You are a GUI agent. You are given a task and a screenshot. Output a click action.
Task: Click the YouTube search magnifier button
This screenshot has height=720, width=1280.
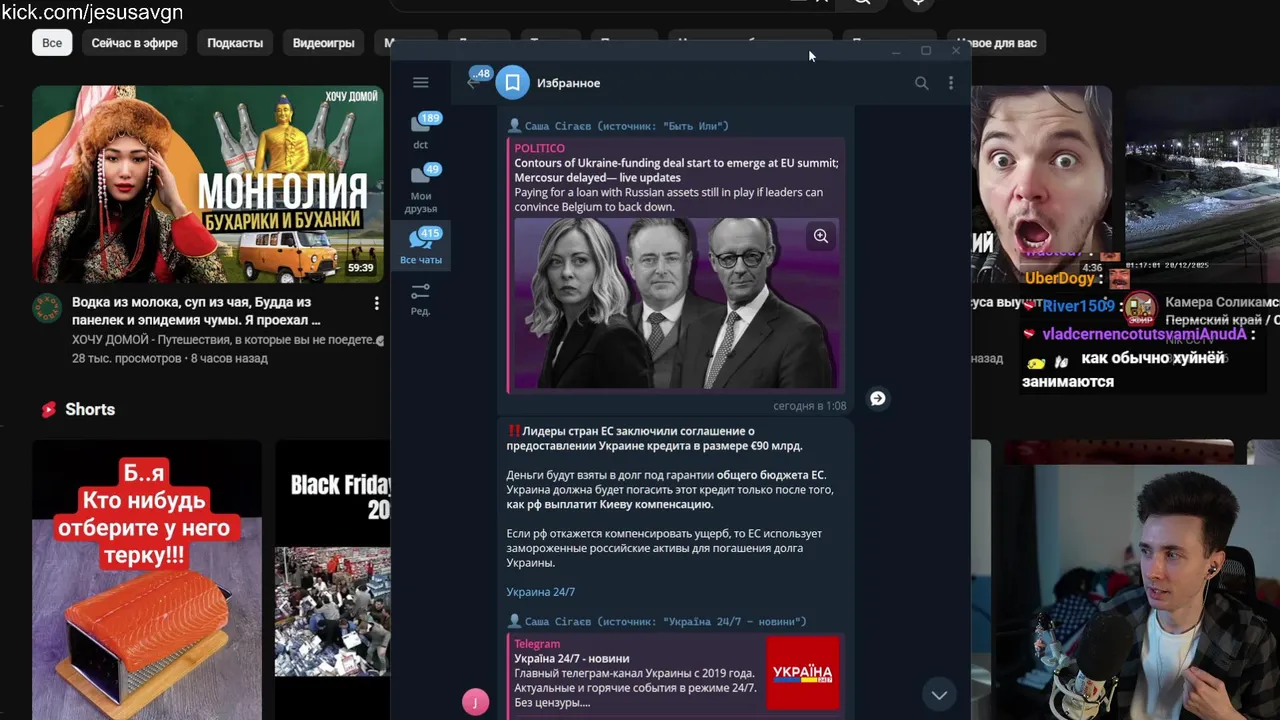[861, 3]
